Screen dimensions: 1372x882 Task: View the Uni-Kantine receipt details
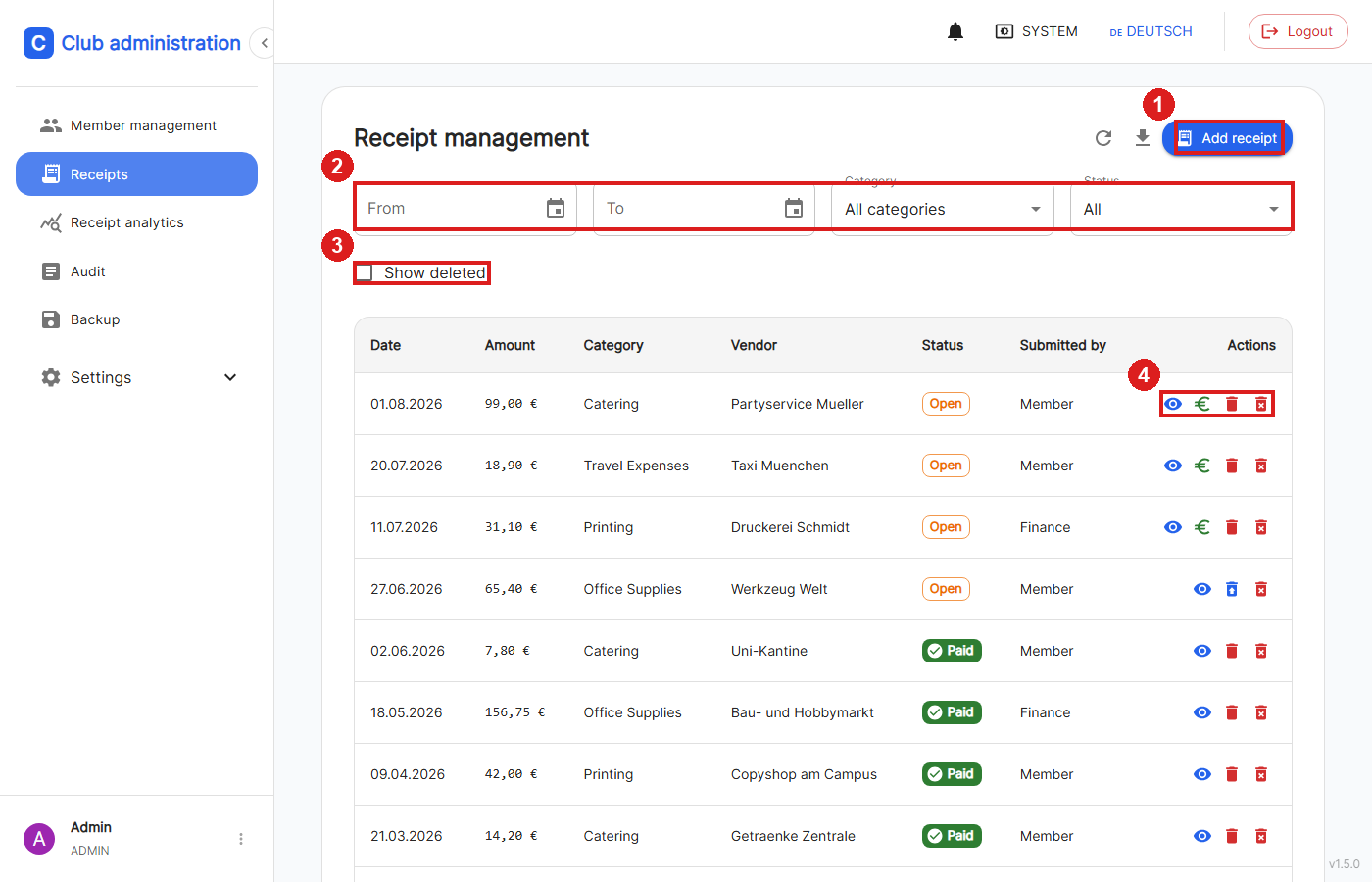click(1202, 651)
